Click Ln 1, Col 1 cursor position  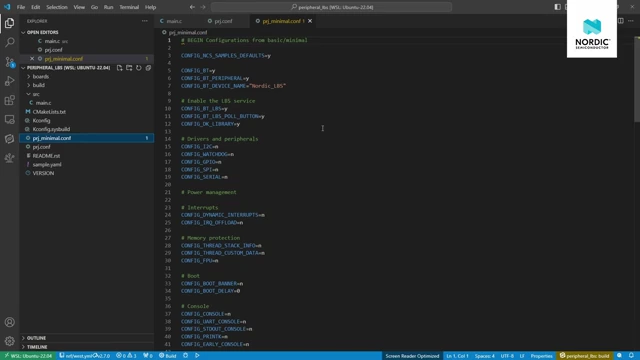point(457,356)
